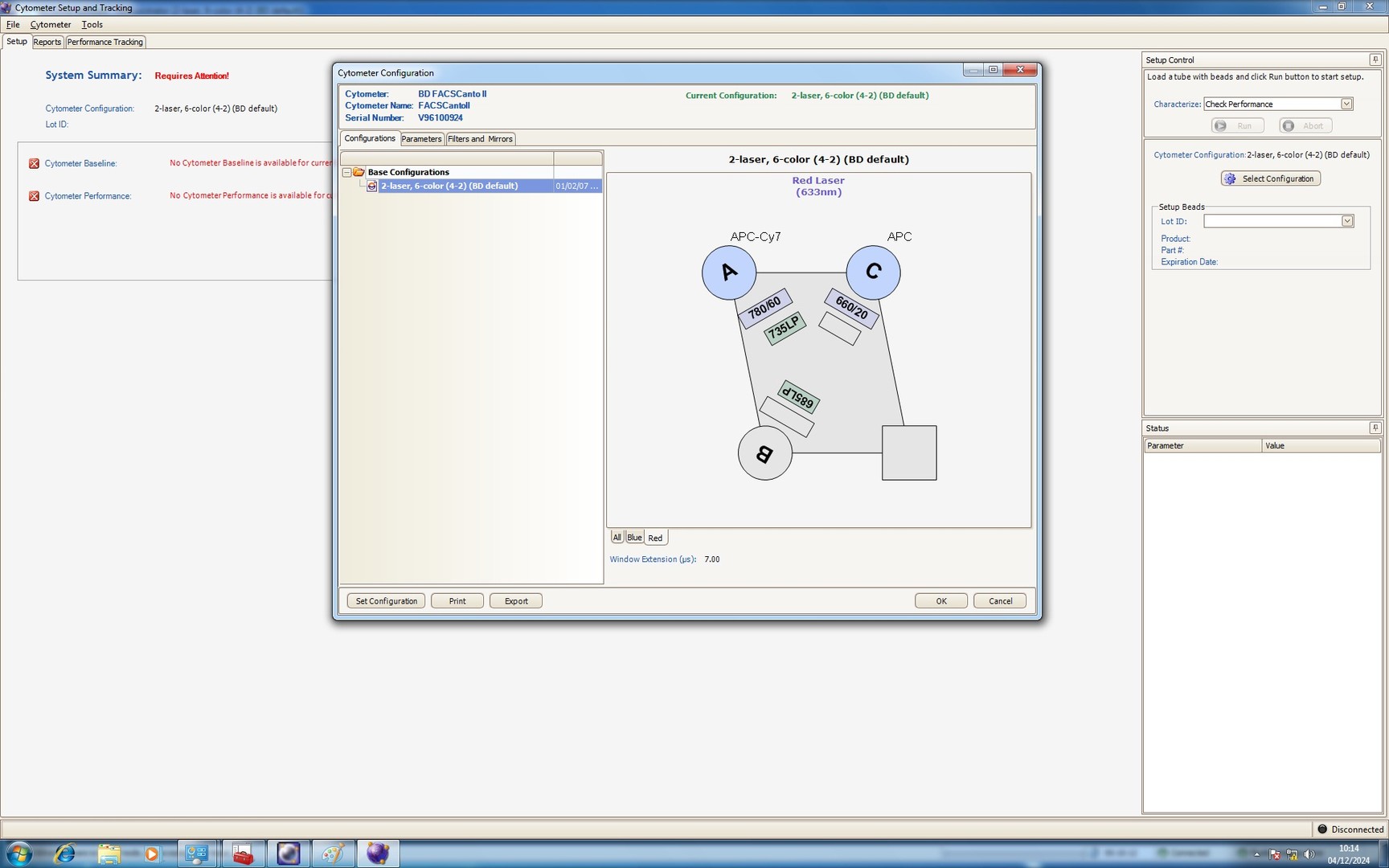This screenshot has height=868, width=1389.
Task: Click the Disconnected status indicator
Action: click(1350, 829)
